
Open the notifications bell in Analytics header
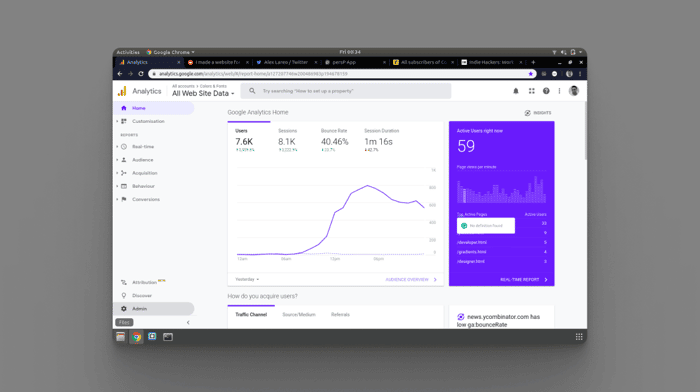tap(516, 91)
